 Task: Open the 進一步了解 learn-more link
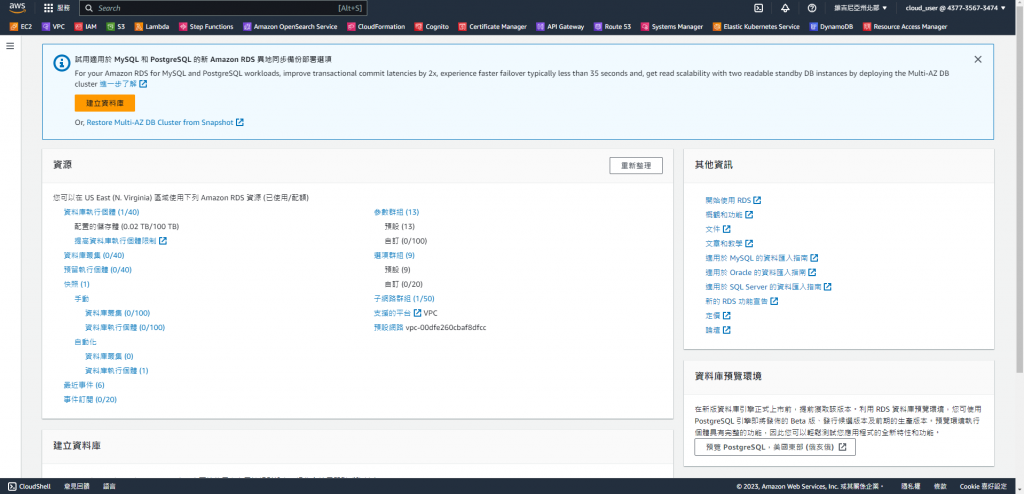(123, 84)
